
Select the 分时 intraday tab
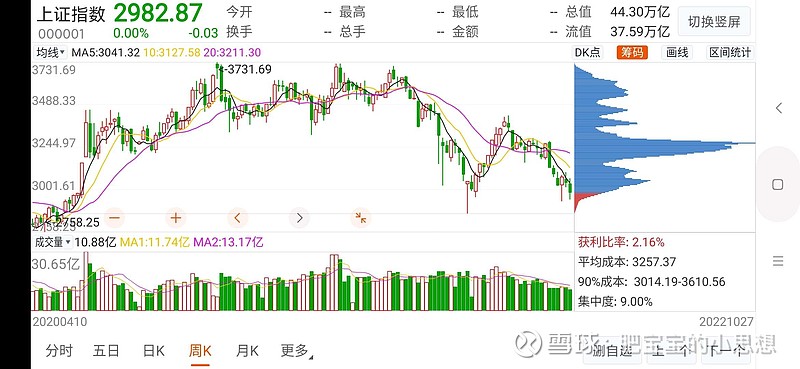[x=59, y=351]
